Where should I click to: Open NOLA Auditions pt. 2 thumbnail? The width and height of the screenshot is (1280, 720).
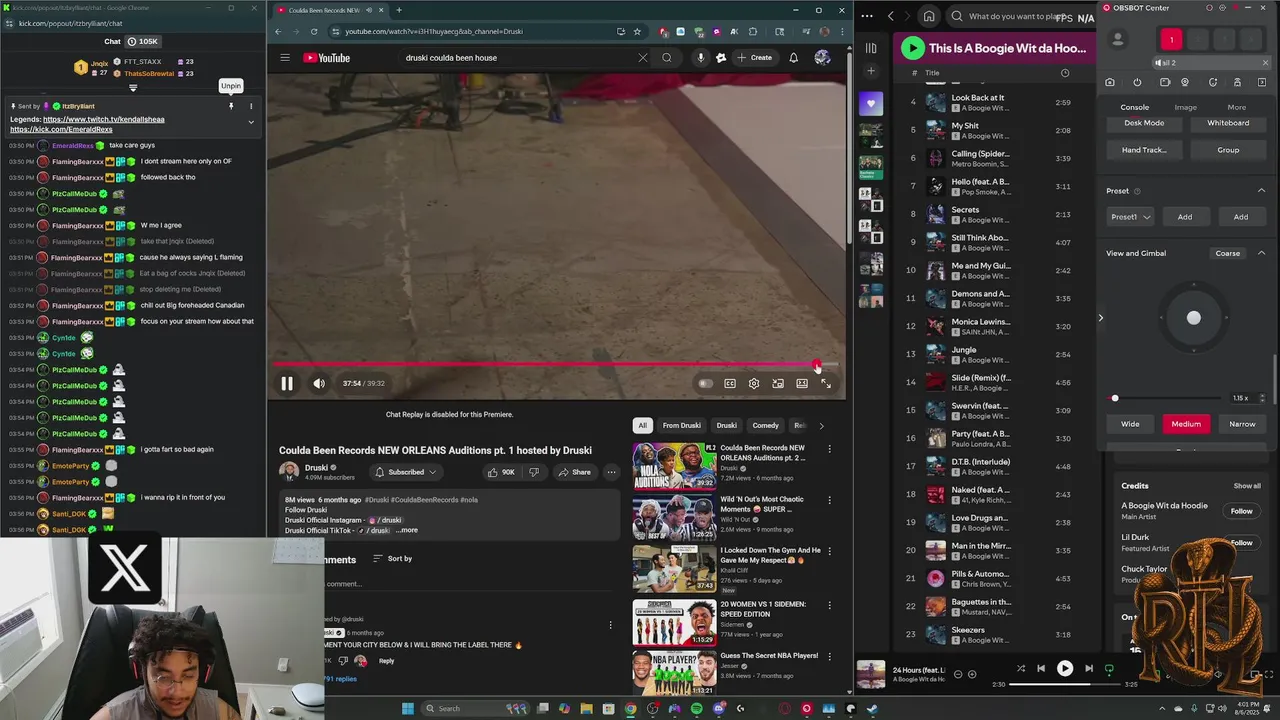pyautogui.click(x=674, y=465)
